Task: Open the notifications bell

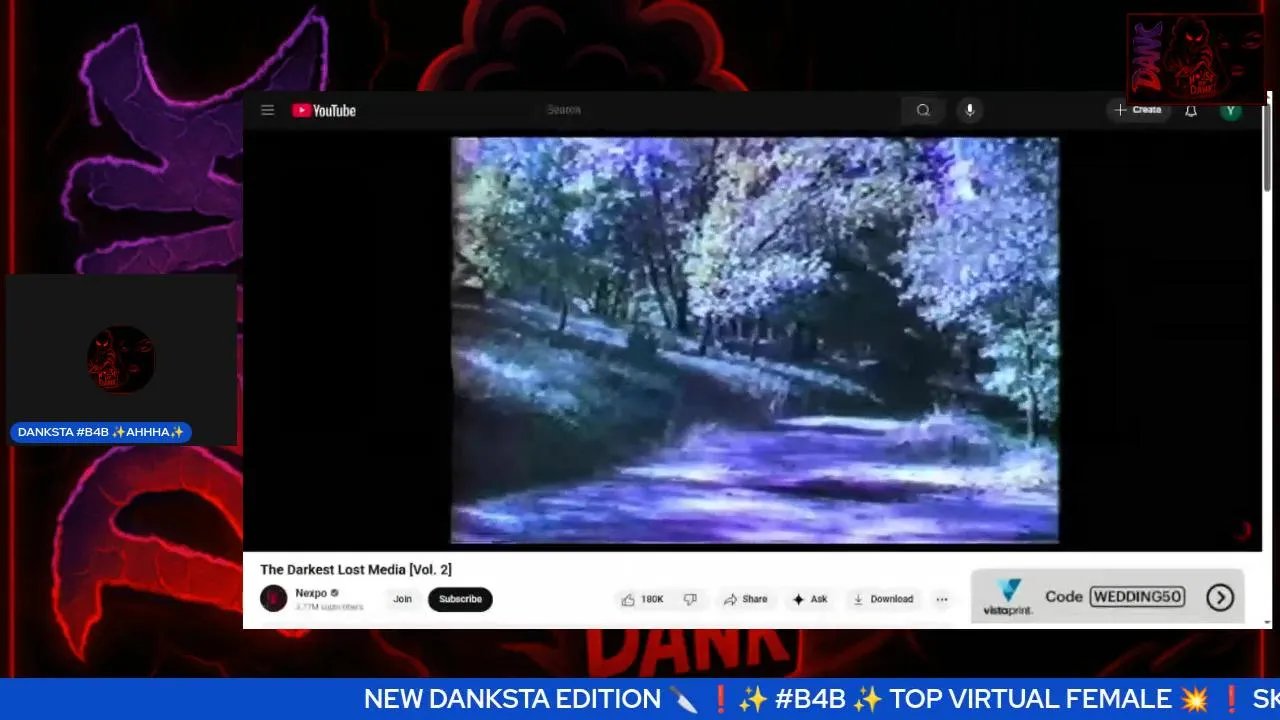Action: (x=1191, y=111)
